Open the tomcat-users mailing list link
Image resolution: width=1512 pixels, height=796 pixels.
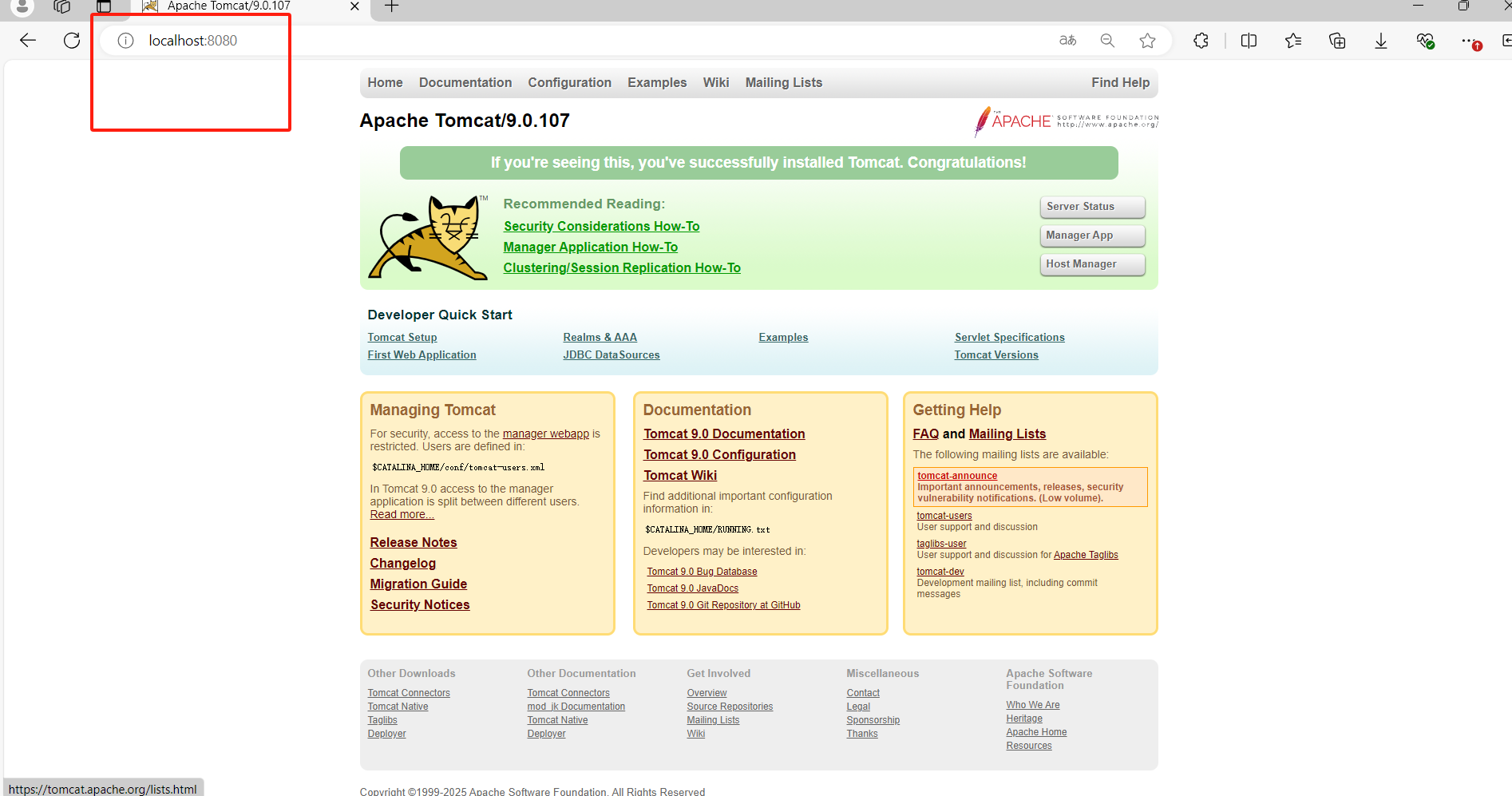pos(944,516)
